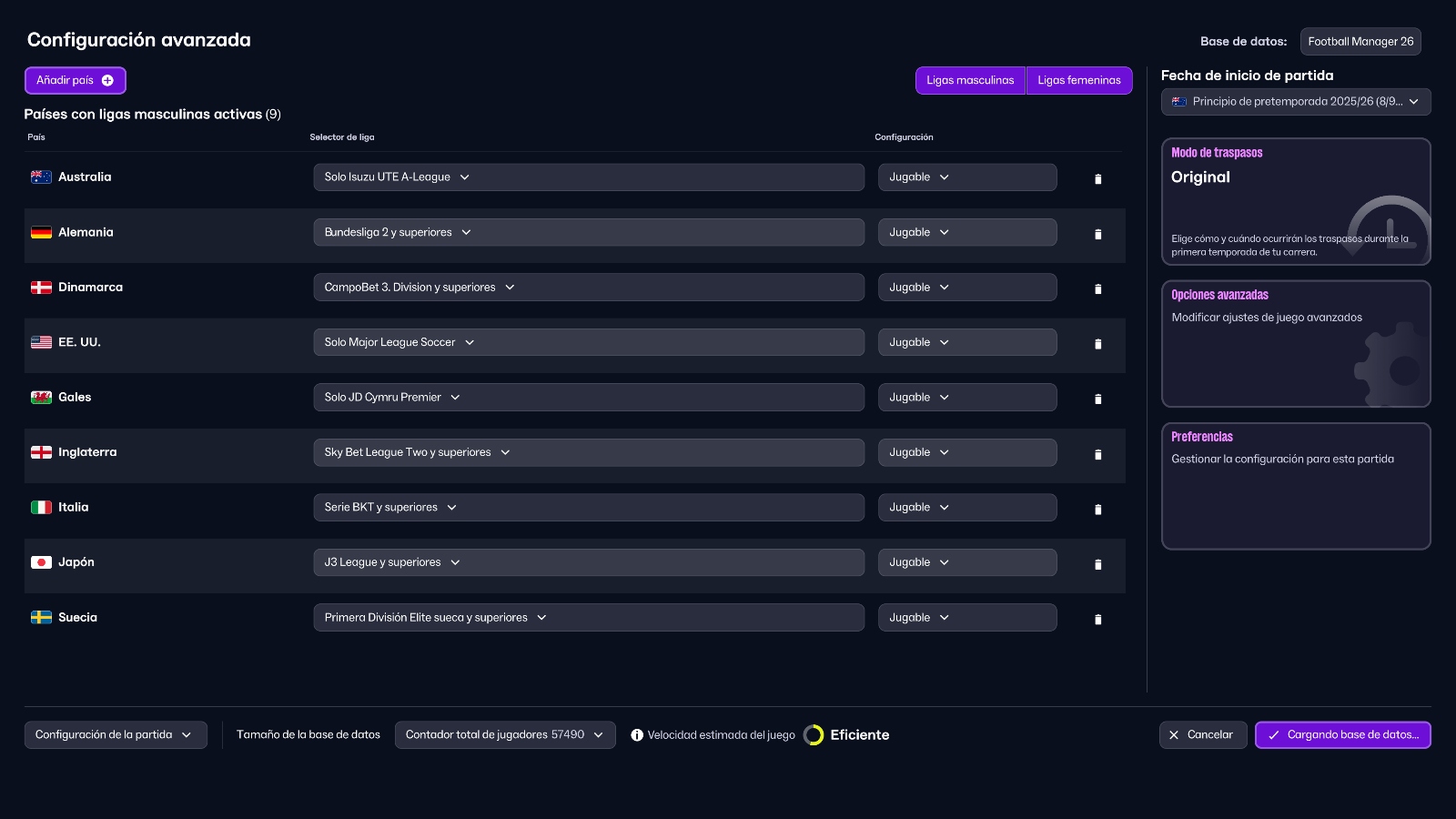
Task: Click the Australia flag icon
Action: point(41,177)
